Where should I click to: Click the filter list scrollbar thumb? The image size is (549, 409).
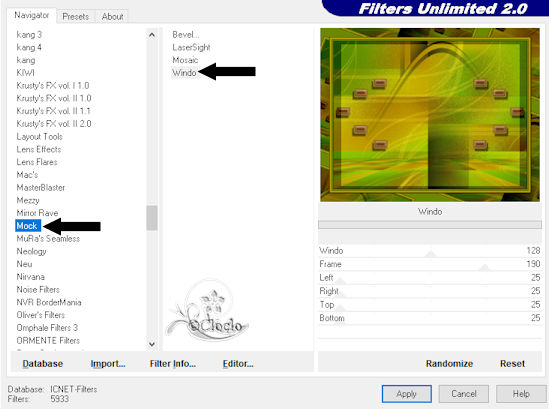[x=152, y=218]
